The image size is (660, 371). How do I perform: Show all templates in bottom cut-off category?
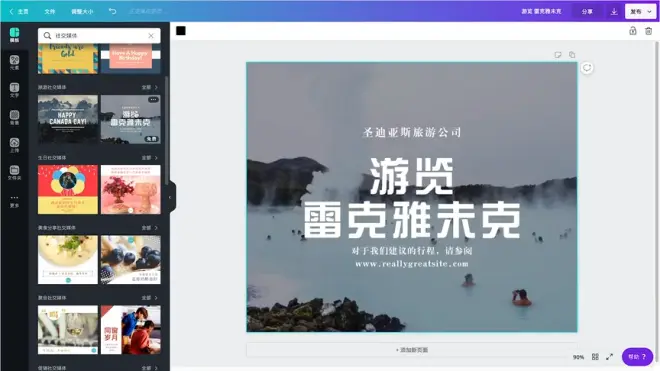(149, 368)
